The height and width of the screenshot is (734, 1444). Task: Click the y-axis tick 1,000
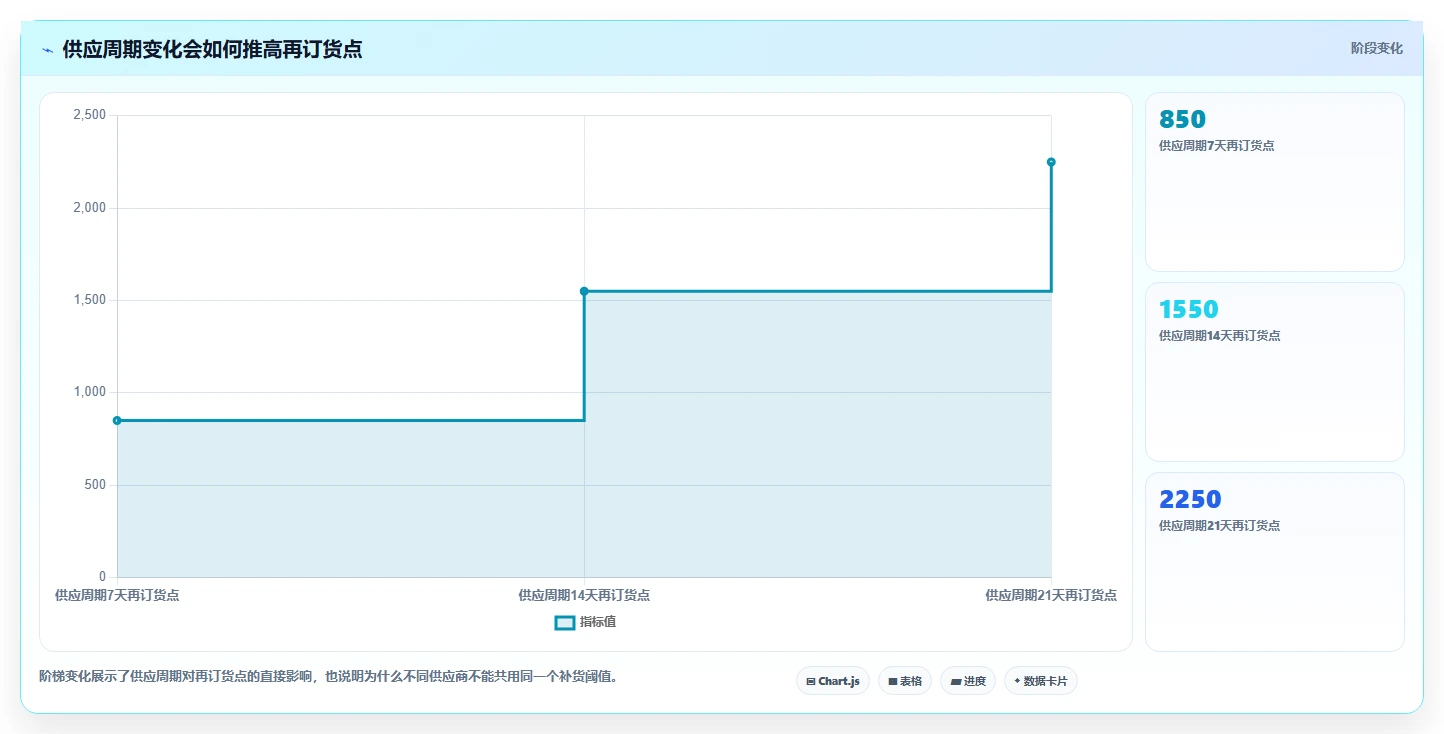coord(90,392)
